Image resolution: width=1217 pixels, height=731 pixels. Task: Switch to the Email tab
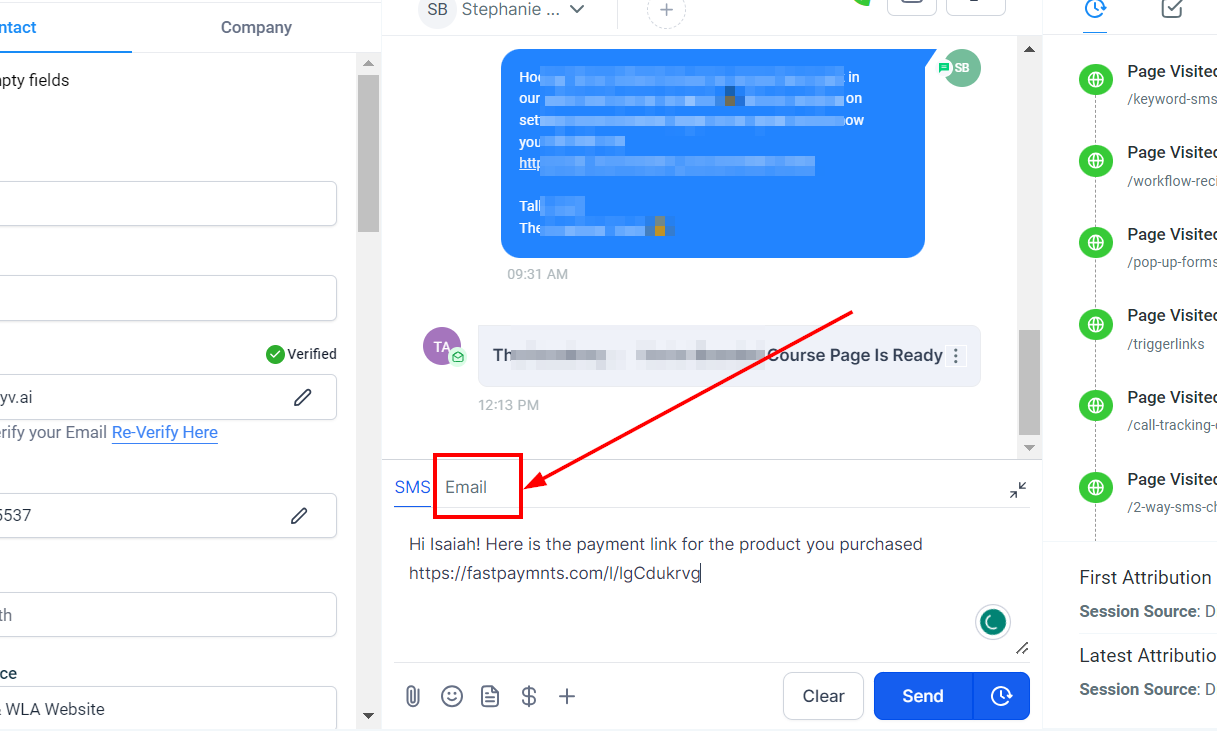[466, 487]
